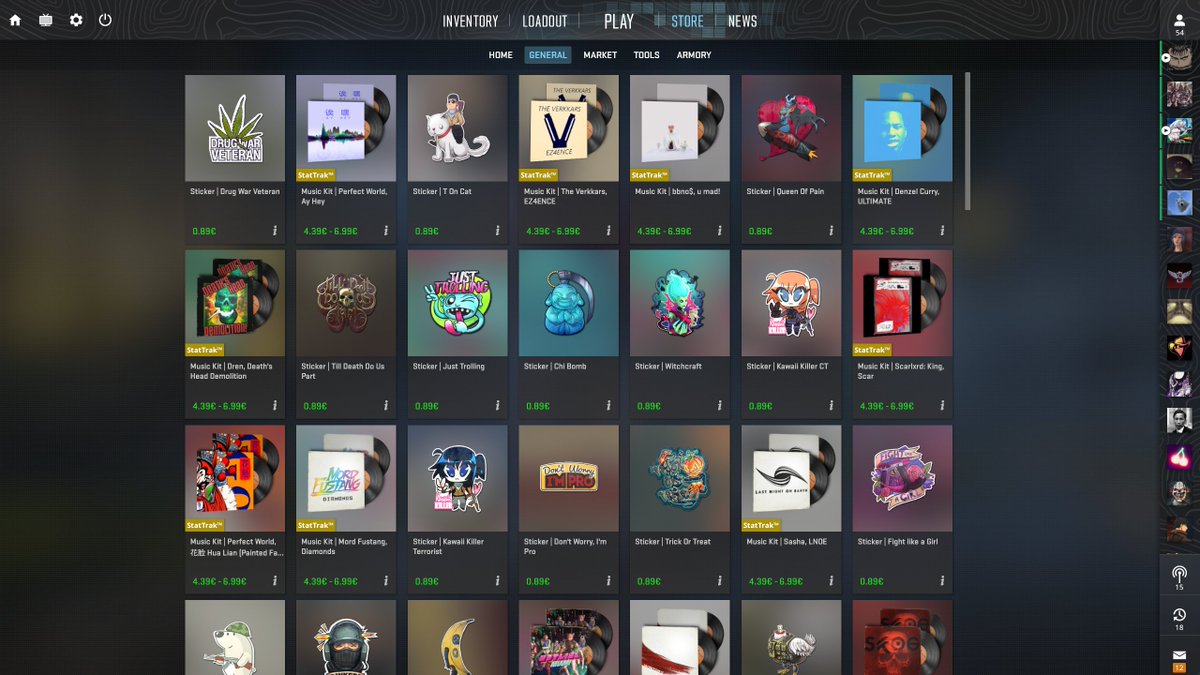Open the friends list icon showing 54

click(1180, 24)
